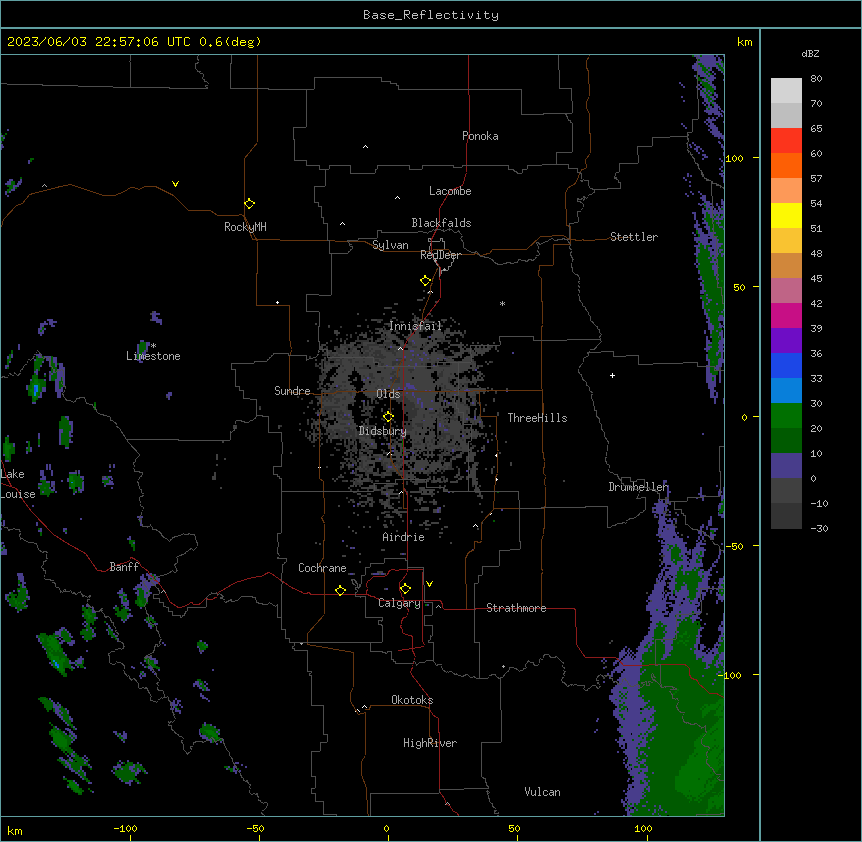Screen dimensions: 862x842
Task: Click the radar clutter center near Olds
Action: (x=404, y=407)
